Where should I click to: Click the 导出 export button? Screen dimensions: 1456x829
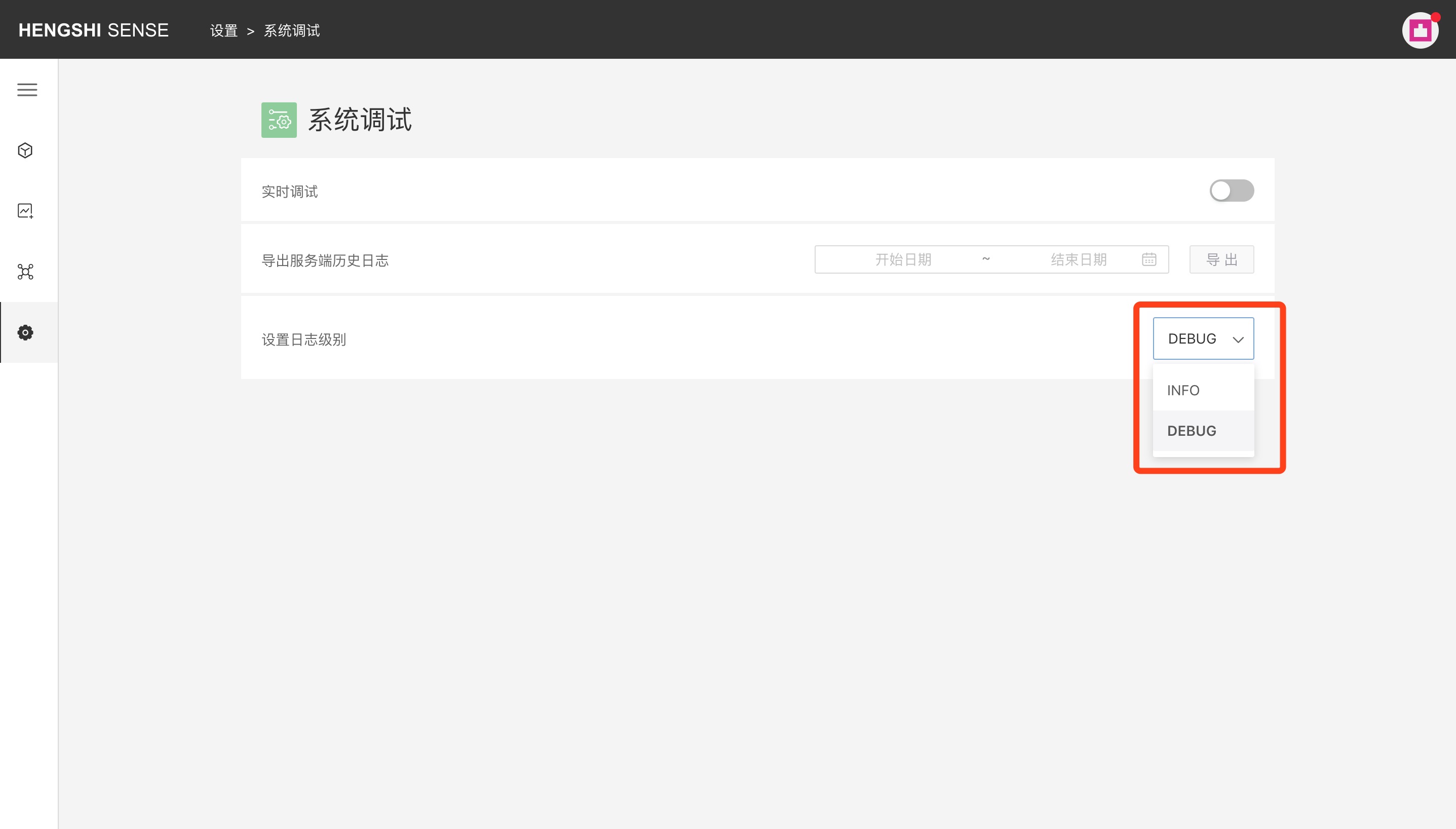point(1221,259)
